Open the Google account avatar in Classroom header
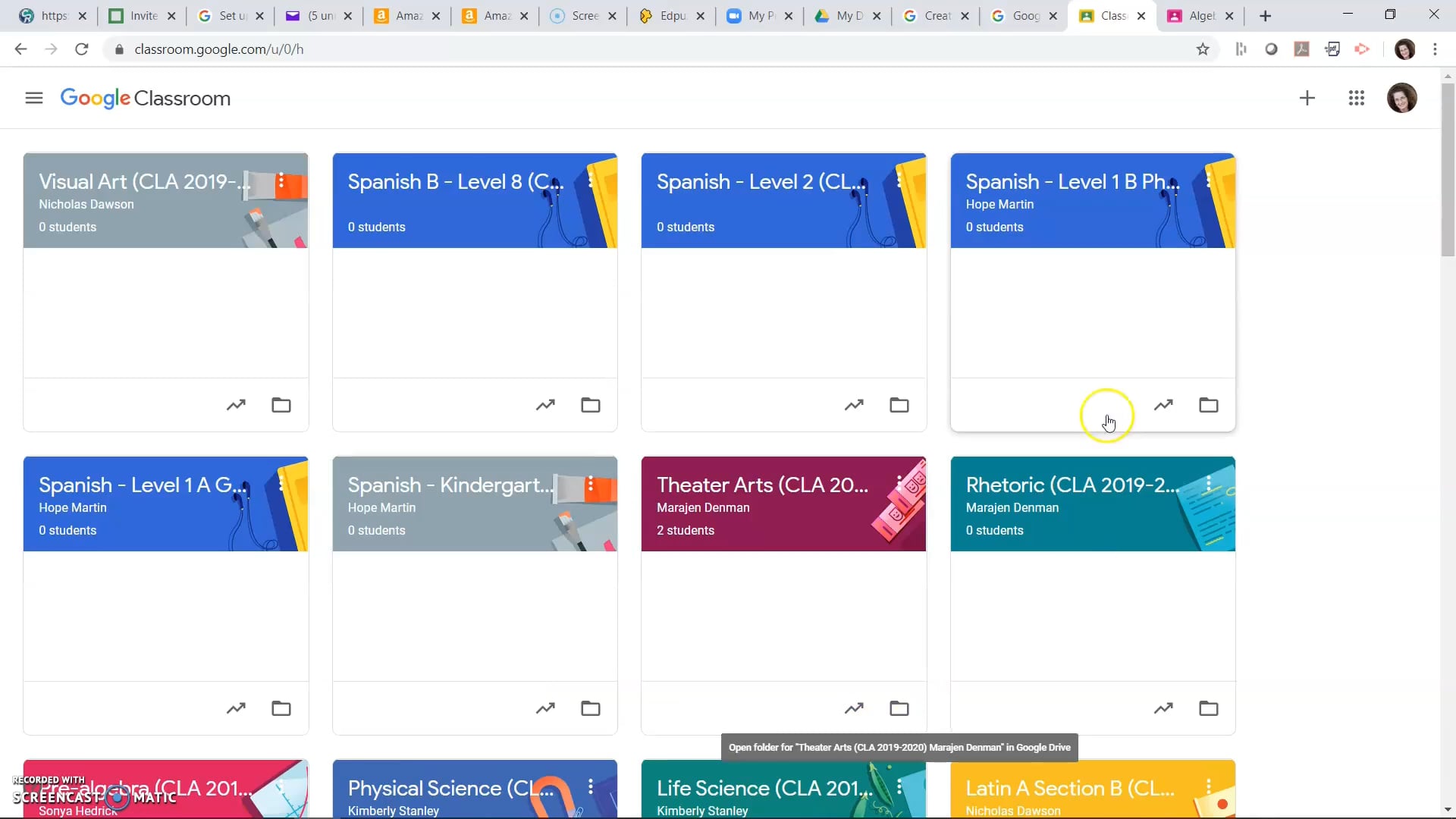Image resolution: width=1456 pixels, height=819 pixels. [x=1401, y=98]
